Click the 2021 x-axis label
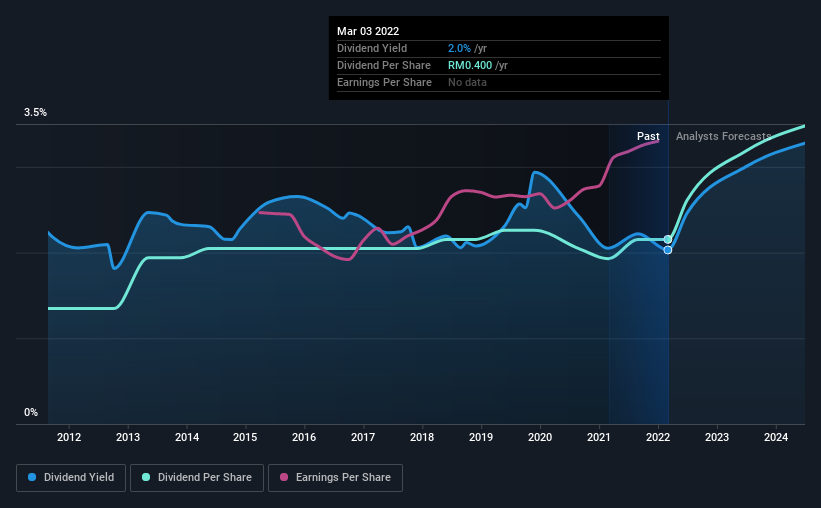Image resolution: width=821 pixels, height=508 pixels. [598, 437]
